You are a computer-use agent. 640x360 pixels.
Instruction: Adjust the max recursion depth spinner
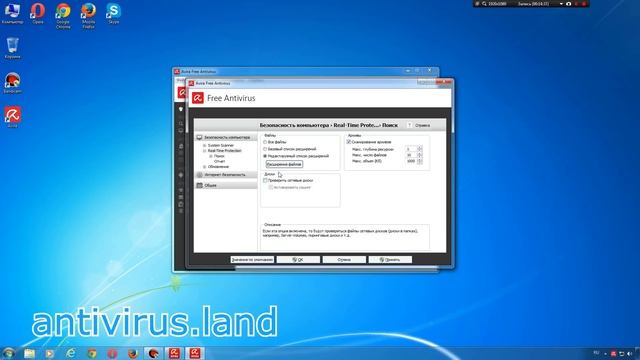tap(420, 149)
